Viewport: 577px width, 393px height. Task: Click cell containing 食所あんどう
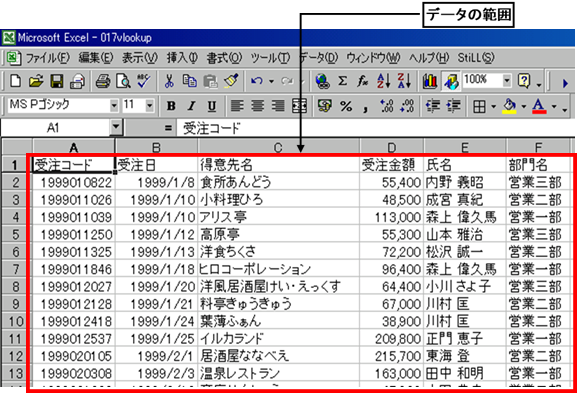(279, 182)
